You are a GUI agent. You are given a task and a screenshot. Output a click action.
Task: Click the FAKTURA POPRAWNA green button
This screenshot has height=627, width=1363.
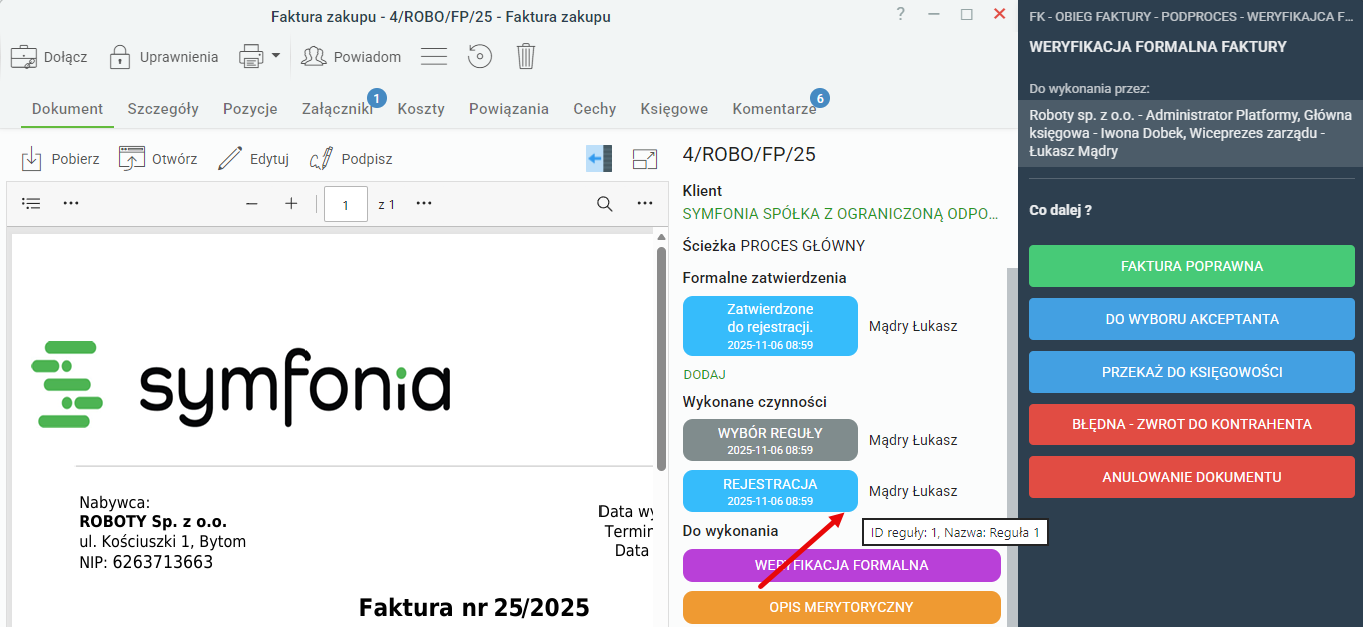(x=1192, y=266)
